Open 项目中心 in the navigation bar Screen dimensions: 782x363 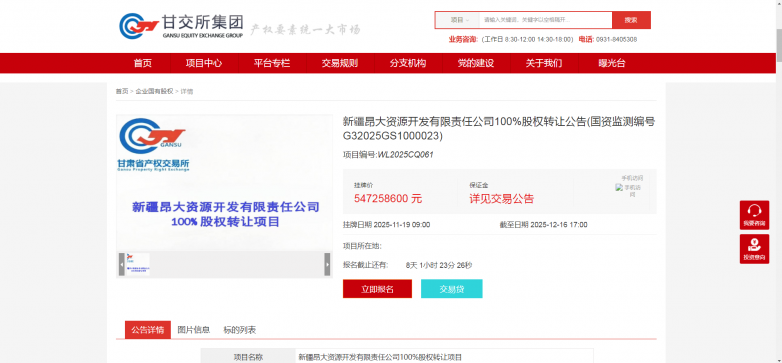[204, 63]
